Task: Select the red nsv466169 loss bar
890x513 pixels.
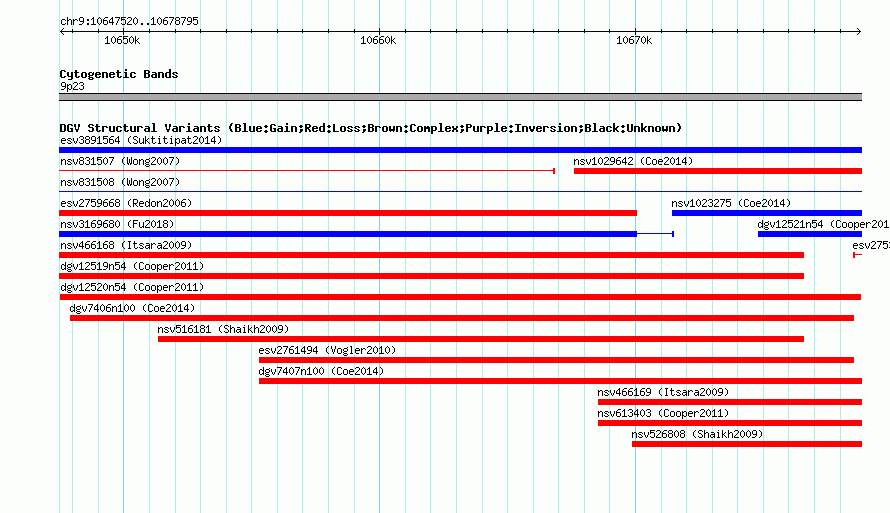Action: click(x=730, y=402)
